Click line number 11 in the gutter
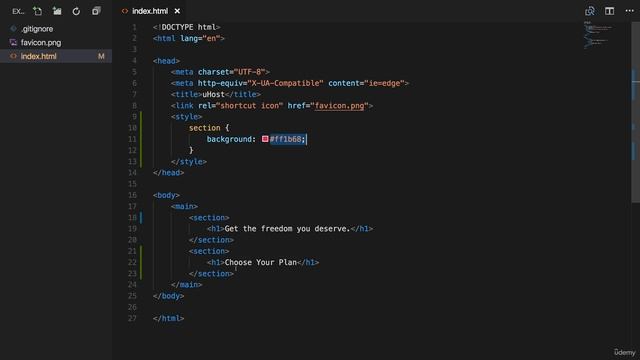The height and width of the screenshot is (360, 640). tap(132, 139)
